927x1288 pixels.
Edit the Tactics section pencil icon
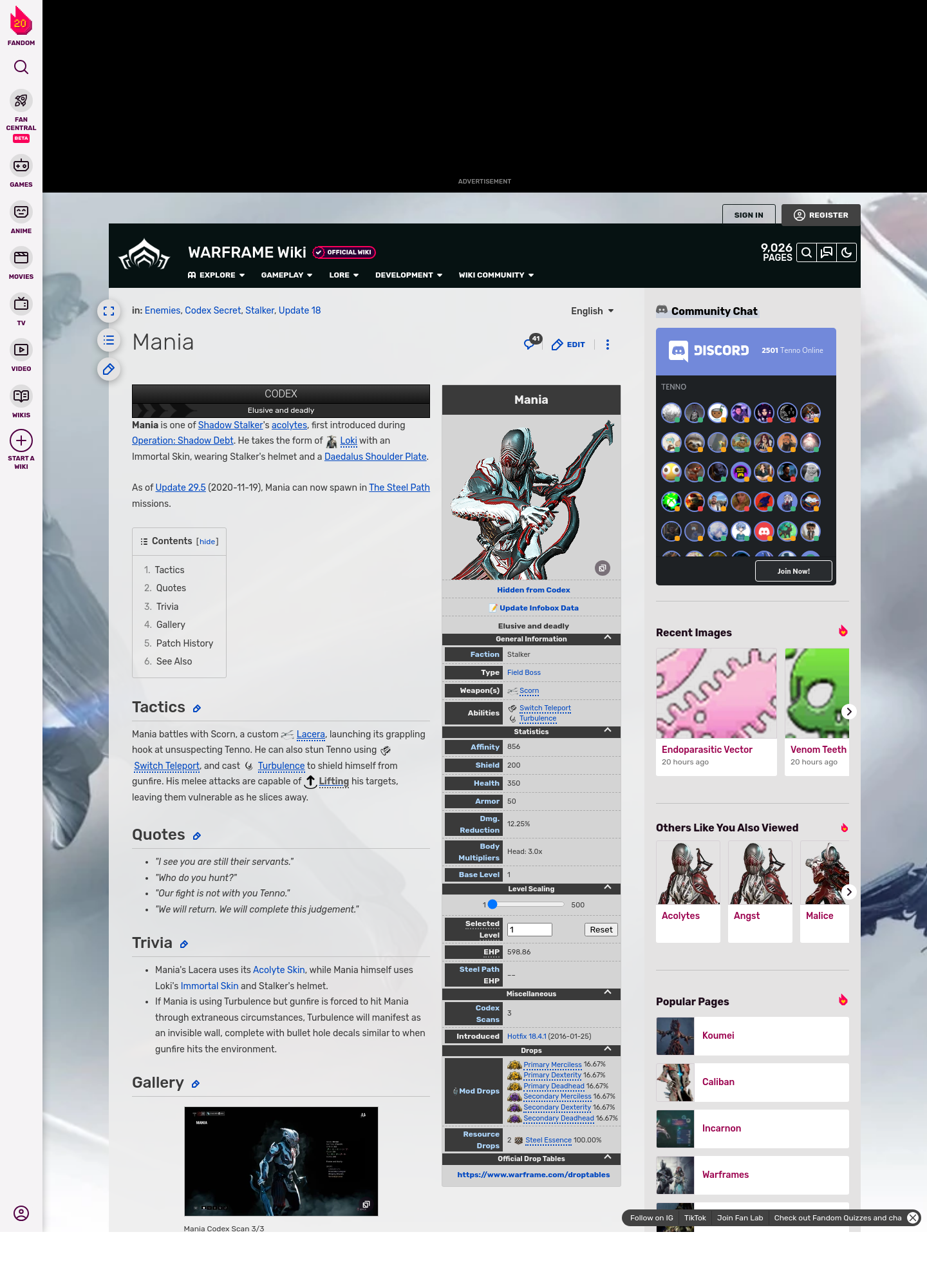pyautogui.click(x=197, y=708)
